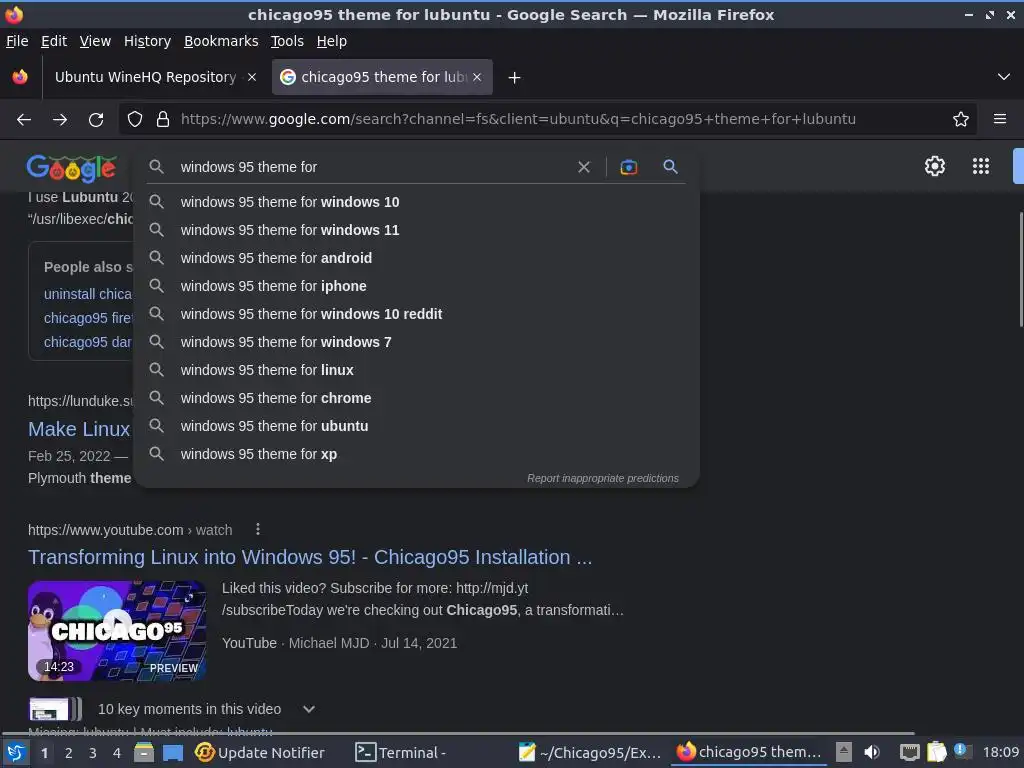Image resolution: width=1024 pixels, height=768 pixels.
Task: Open the View menu
Action: click(x=95, y=41)
